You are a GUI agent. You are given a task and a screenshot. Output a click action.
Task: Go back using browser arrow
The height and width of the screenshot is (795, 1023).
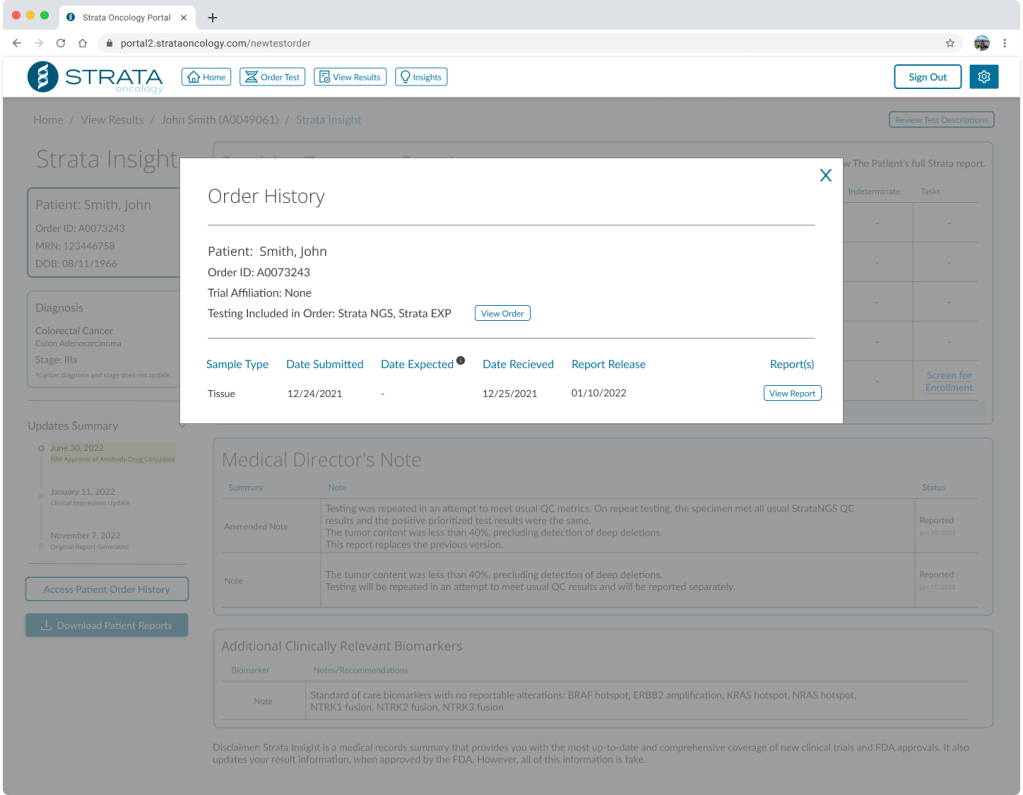(17, 43)
